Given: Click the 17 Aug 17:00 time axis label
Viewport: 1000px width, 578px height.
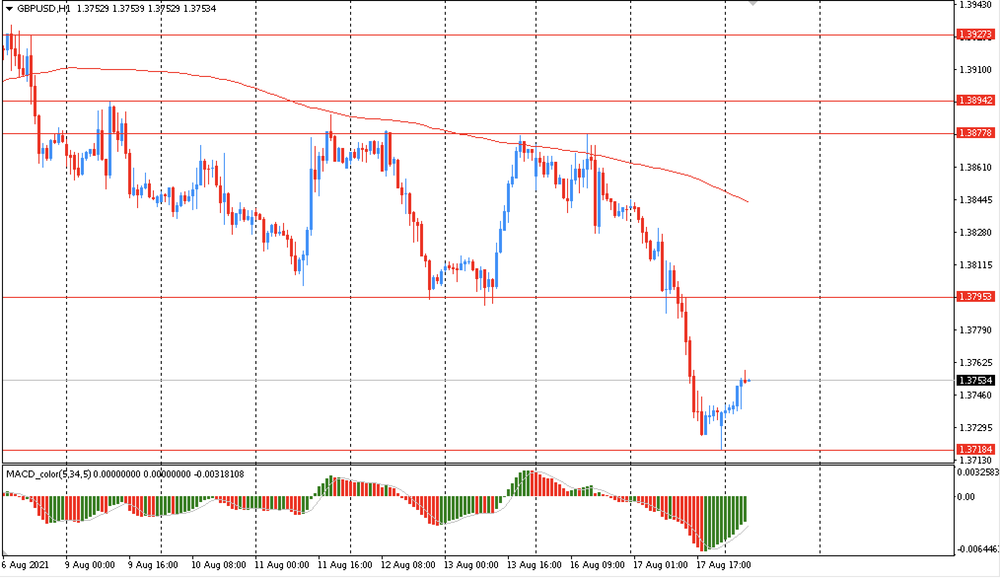Looking at the screenshot, I should coord(724,565).
